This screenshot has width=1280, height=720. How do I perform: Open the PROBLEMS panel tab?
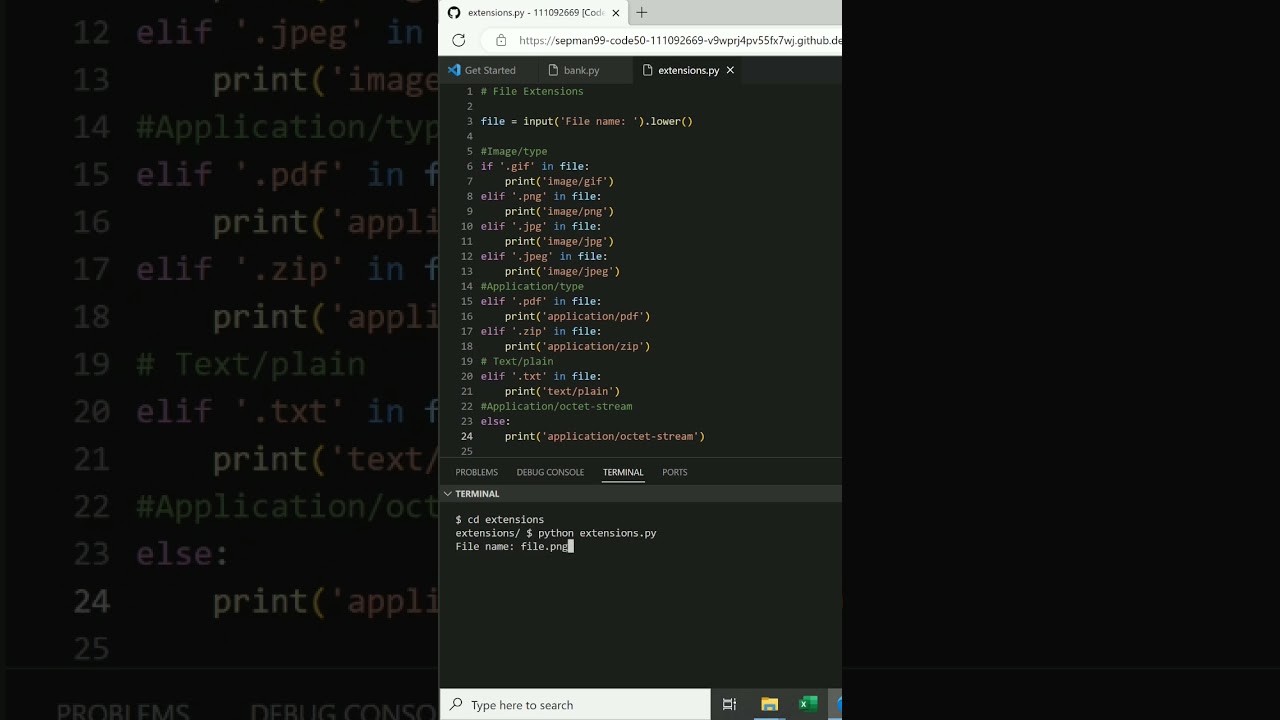pos(476,472)
